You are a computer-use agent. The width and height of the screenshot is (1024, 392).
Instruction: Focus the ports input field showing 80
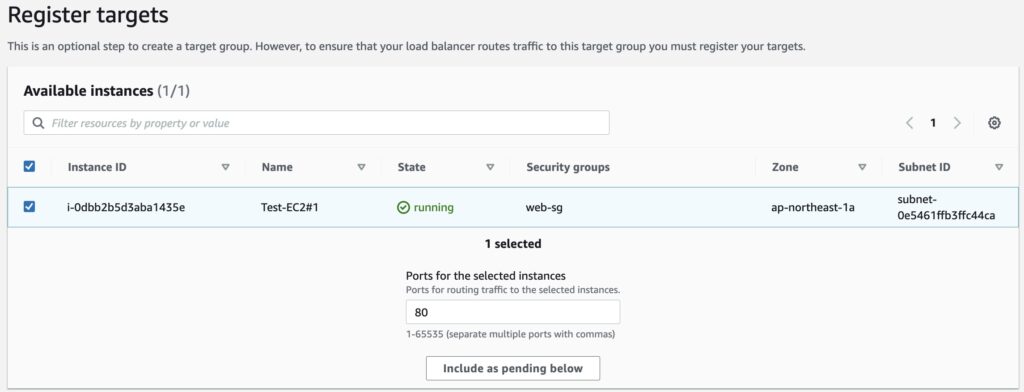(513, 312)
